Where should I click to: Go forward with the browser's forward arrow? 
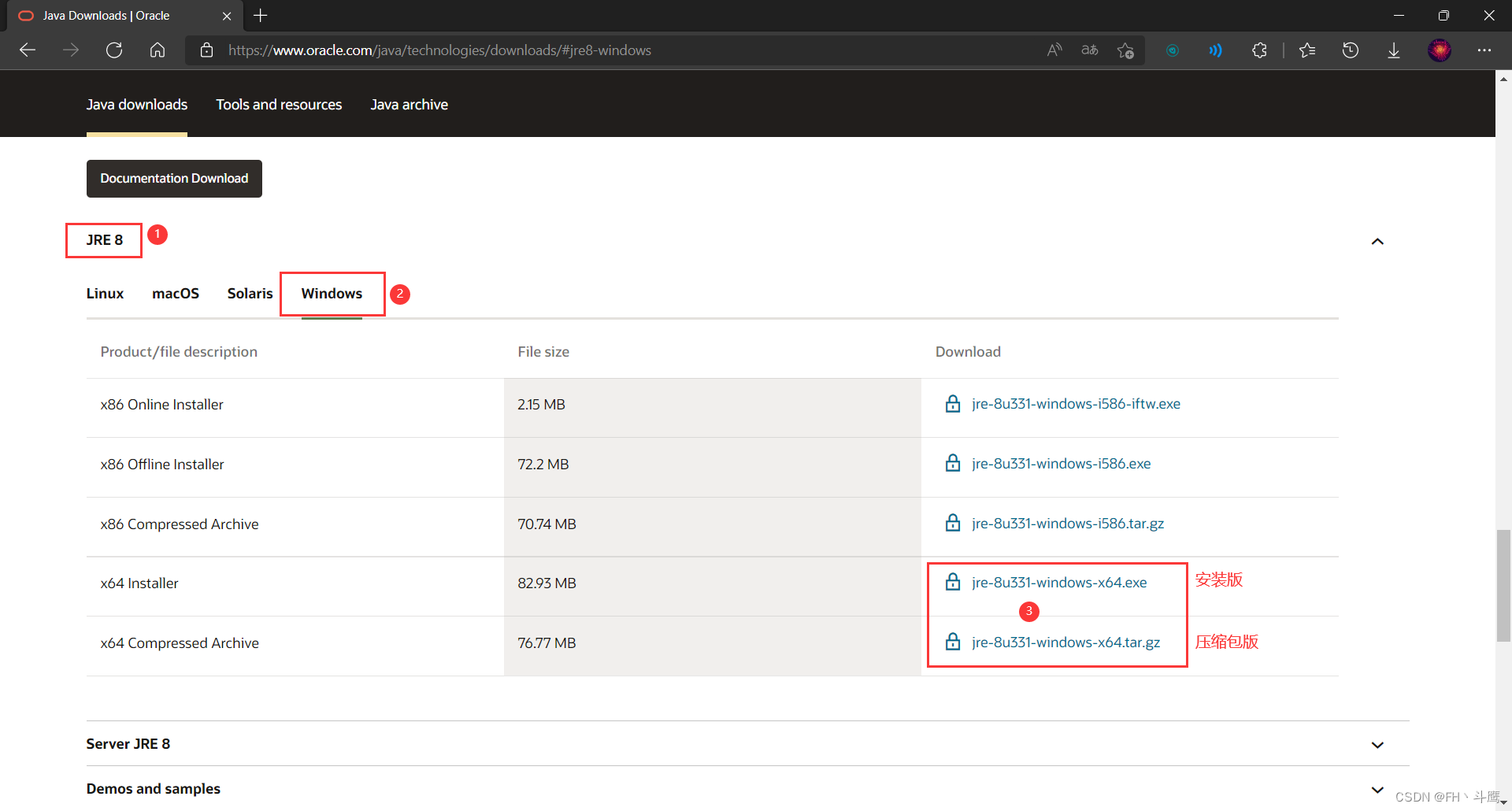click(x=71, y=50)
